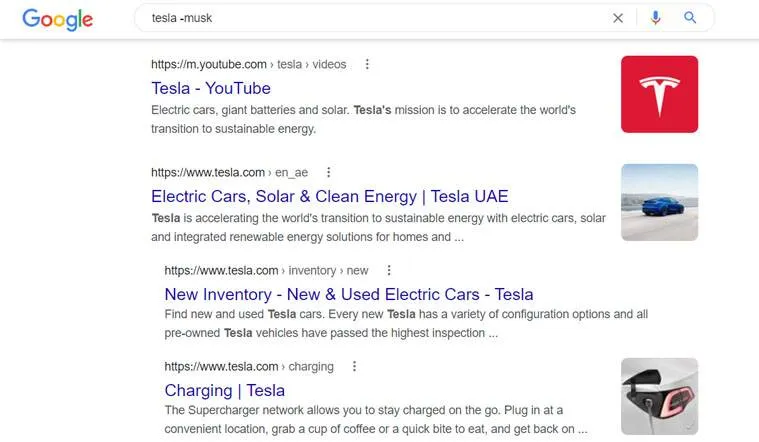759x442 pixels.
Task: Open options menu for charging result
Action: [x=354, y=366]
